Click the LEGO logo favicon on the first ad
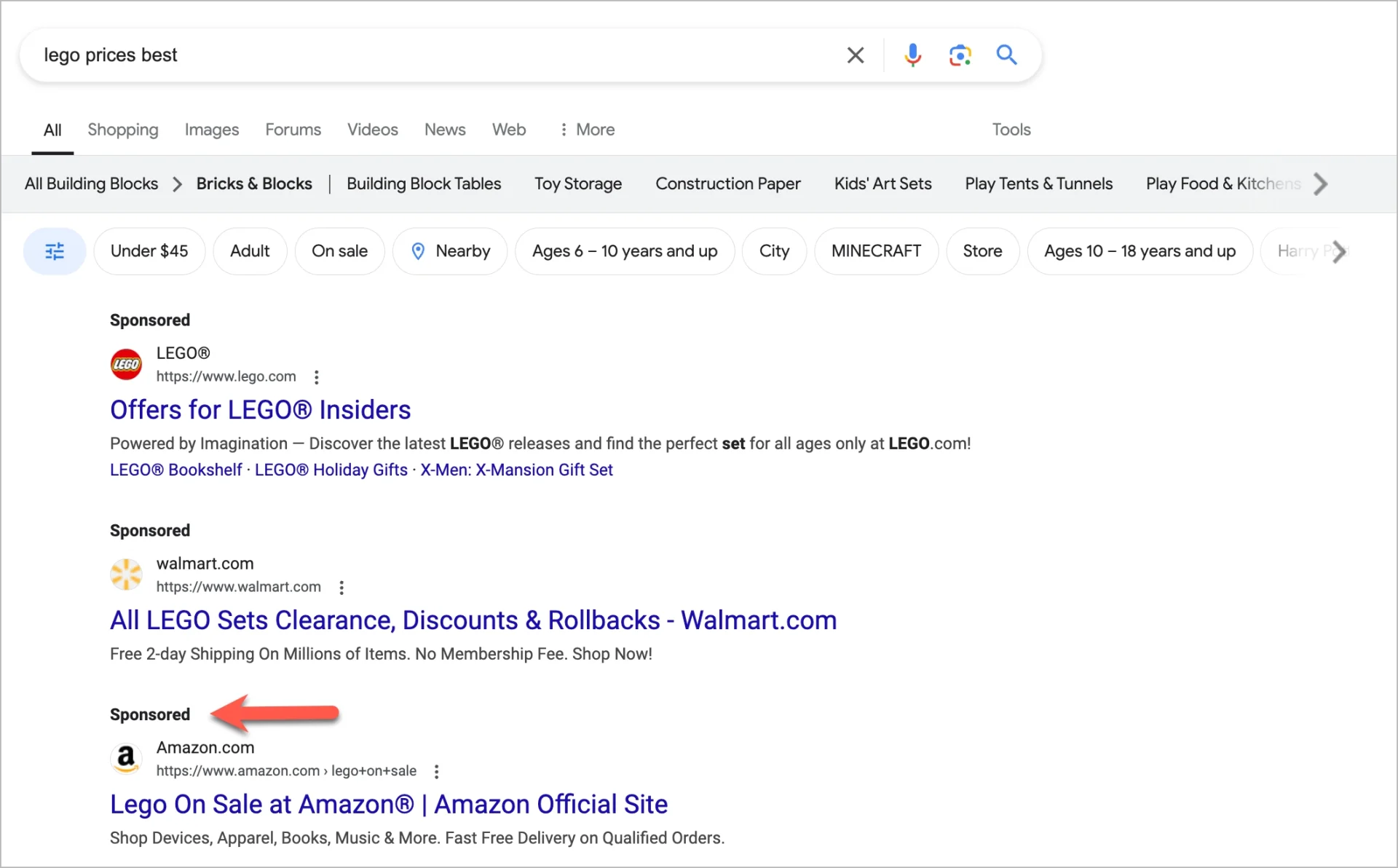This screenshot has width=1398, height=868. tap(126, 363)
